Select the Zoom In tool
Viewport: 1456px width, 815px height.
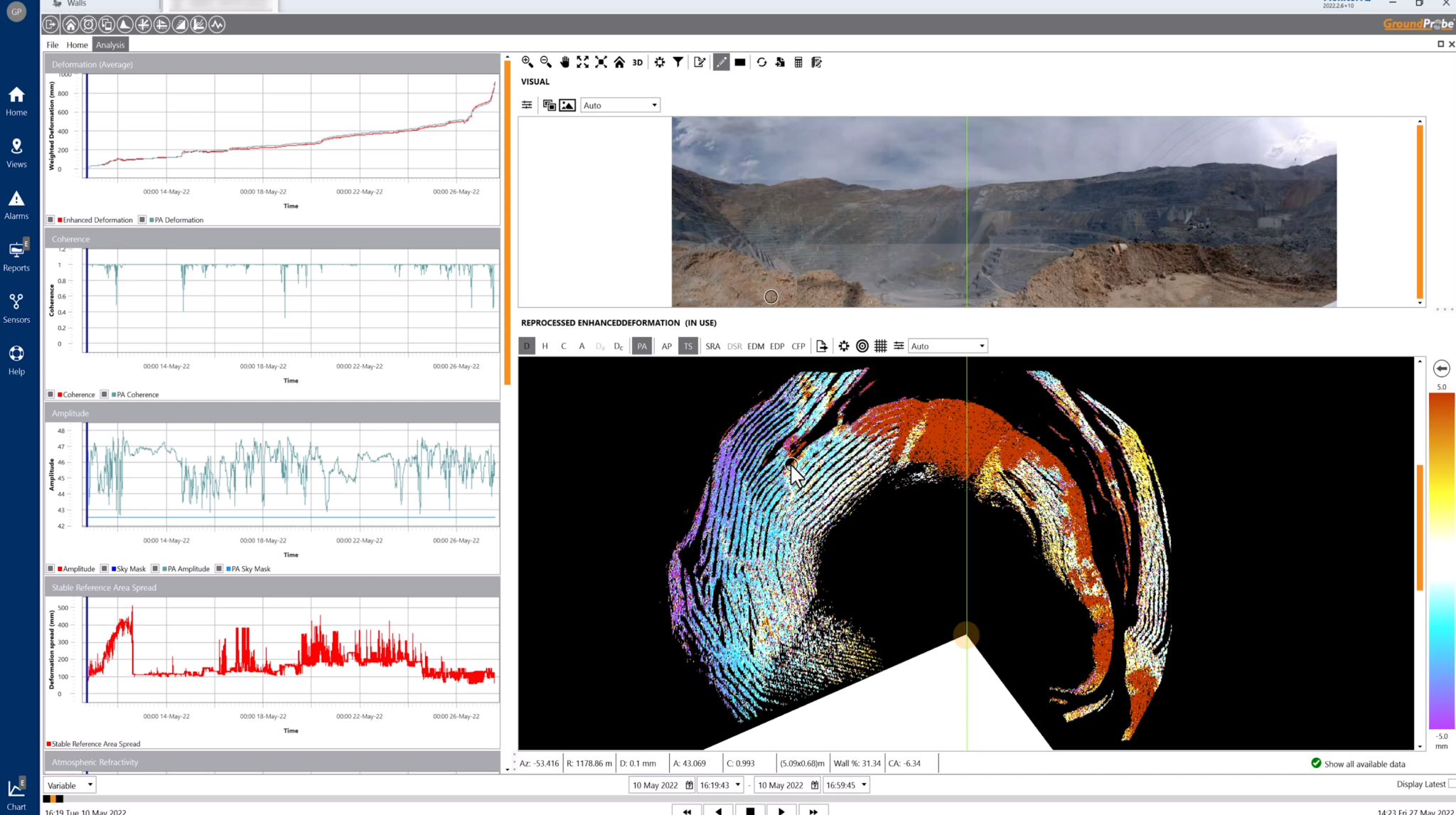[x=528, y=62]
